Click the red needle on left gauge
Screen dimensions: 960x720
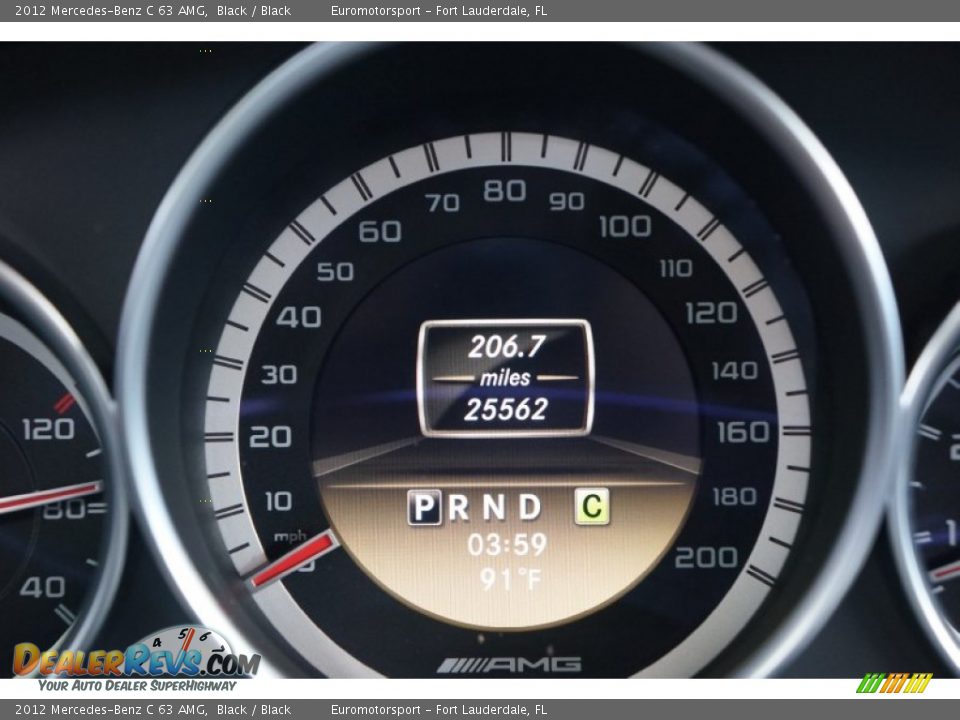(x=50, y=496)
